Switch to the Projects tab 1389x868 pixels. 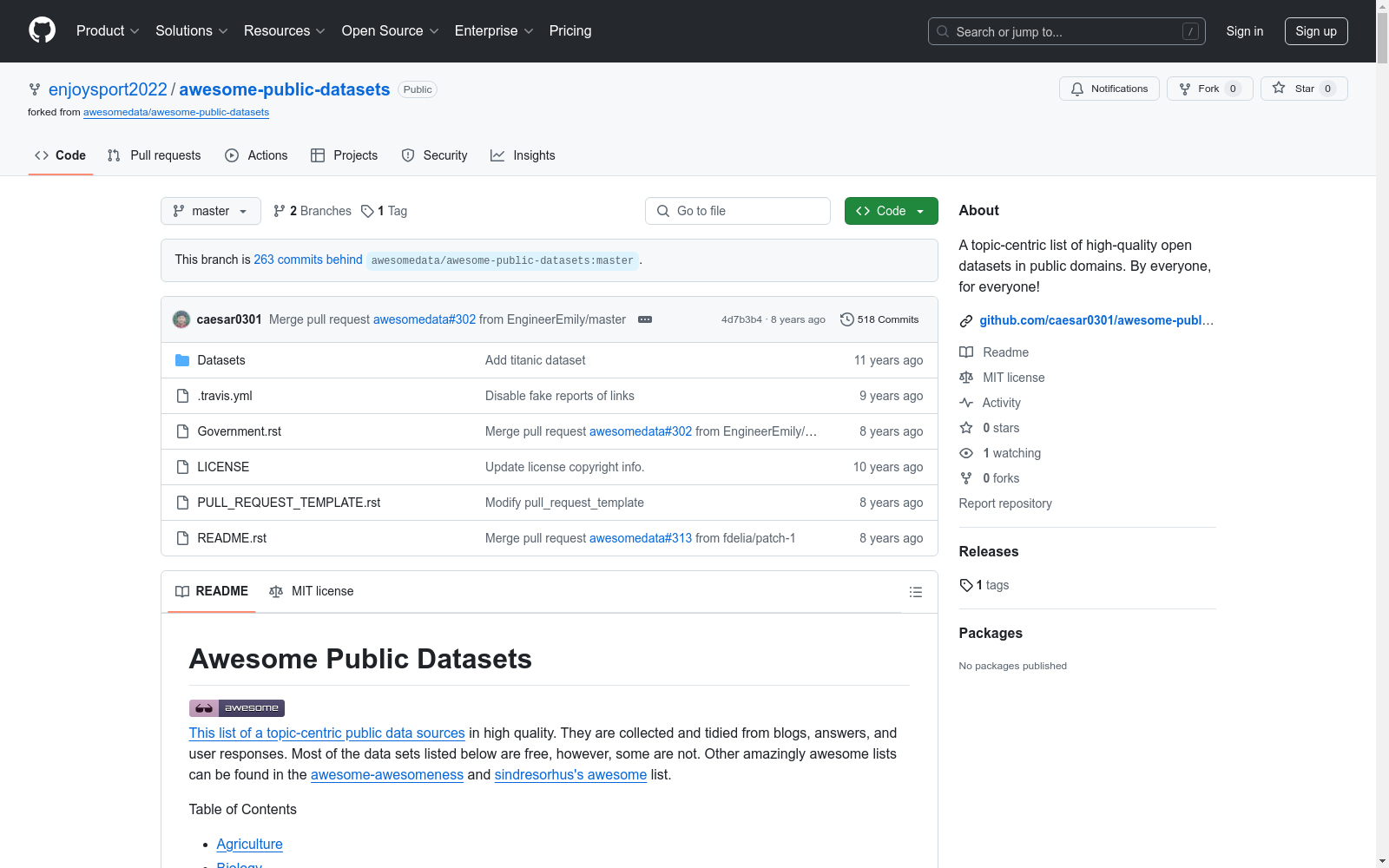(x=344, y=155)
